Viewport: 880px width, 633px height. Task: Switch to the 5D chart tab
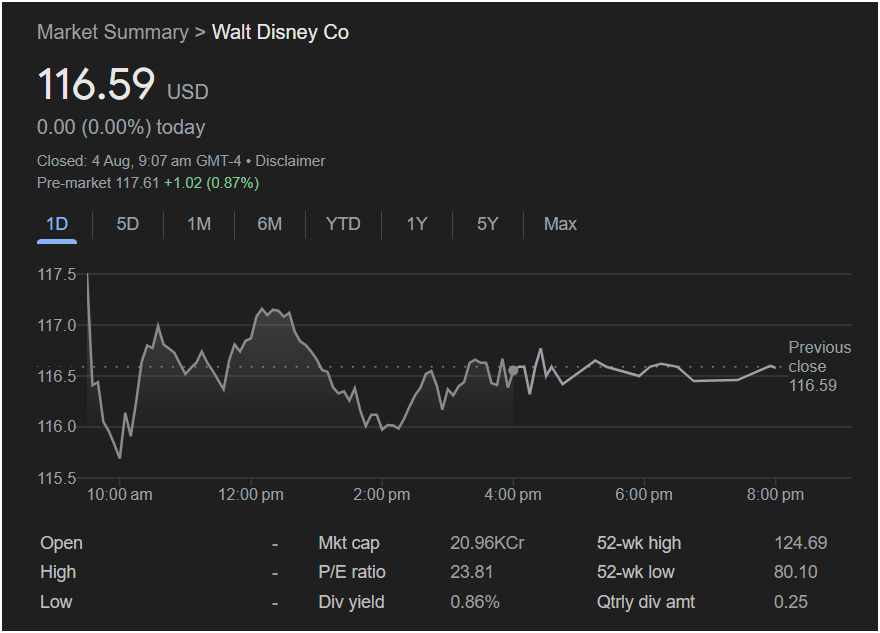point(127,224)
